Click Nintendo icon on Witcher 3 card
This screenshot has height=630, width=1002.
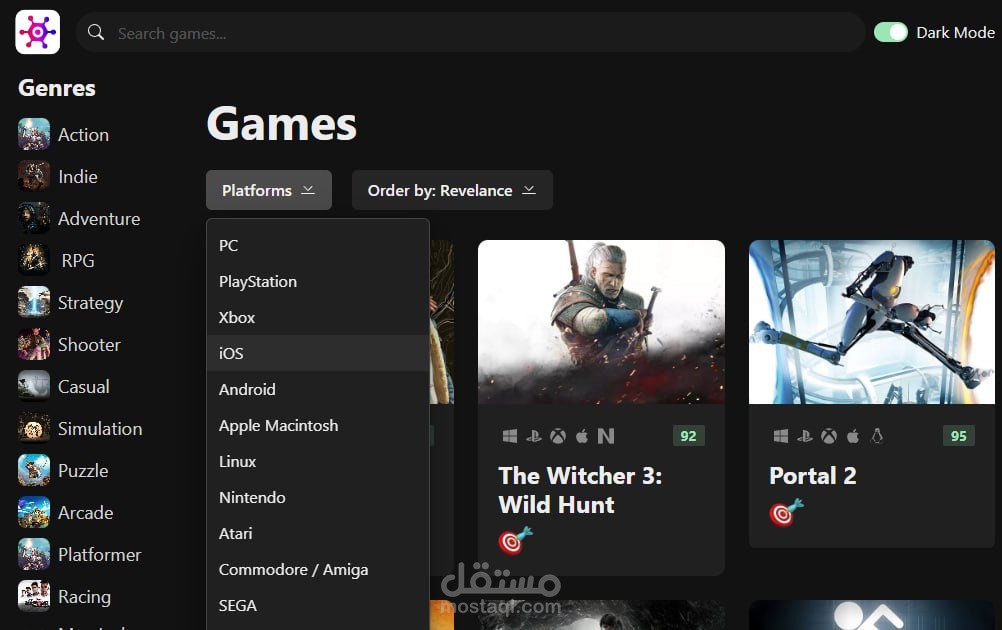point(606,436)
